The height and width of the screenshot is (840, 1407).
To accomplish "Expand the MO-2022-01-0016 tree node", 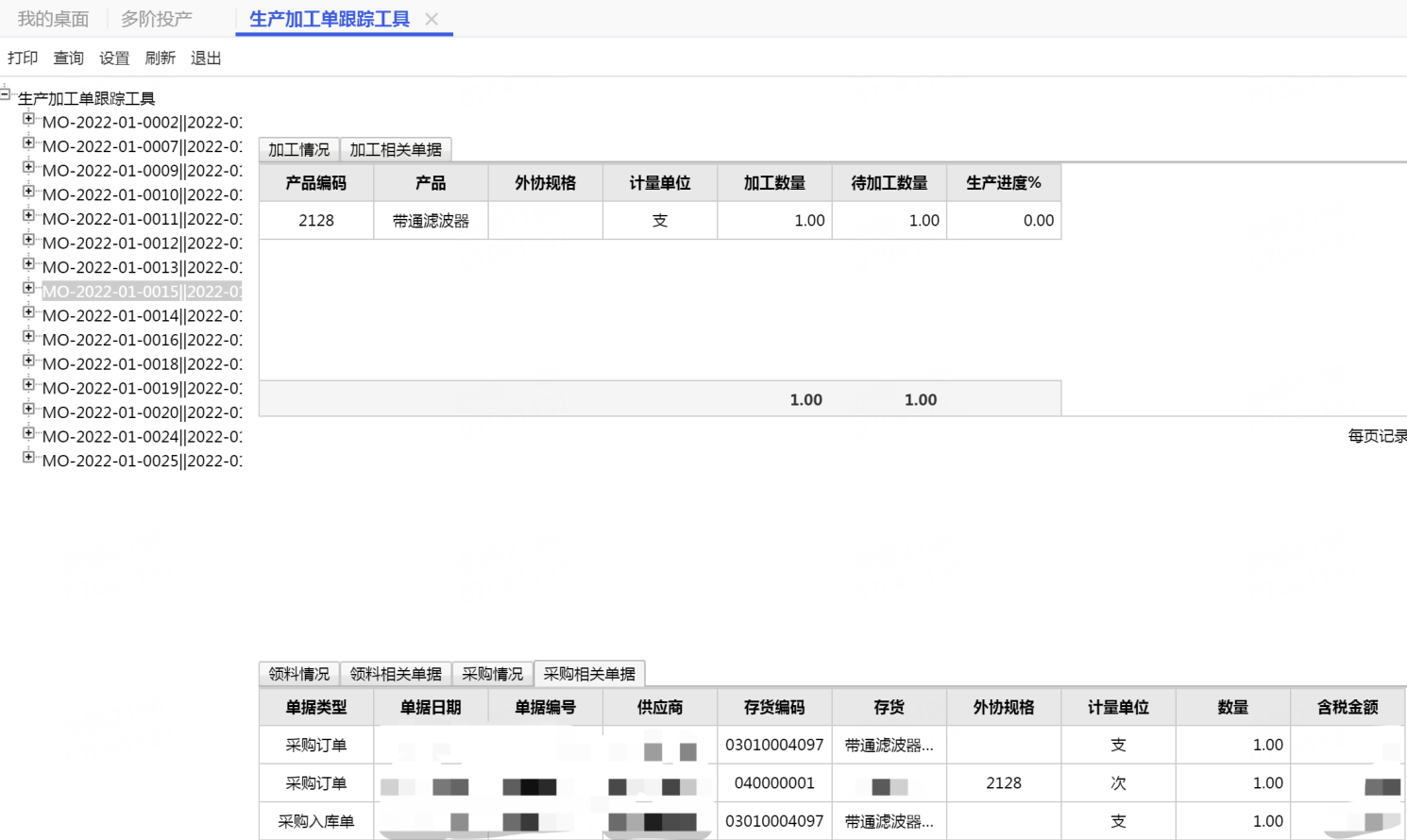I will (x=28, y=336).
